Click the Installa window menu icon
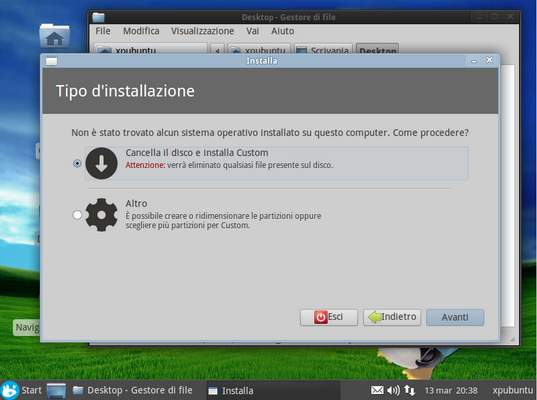 pyautogui.click(x=51, y=61)
